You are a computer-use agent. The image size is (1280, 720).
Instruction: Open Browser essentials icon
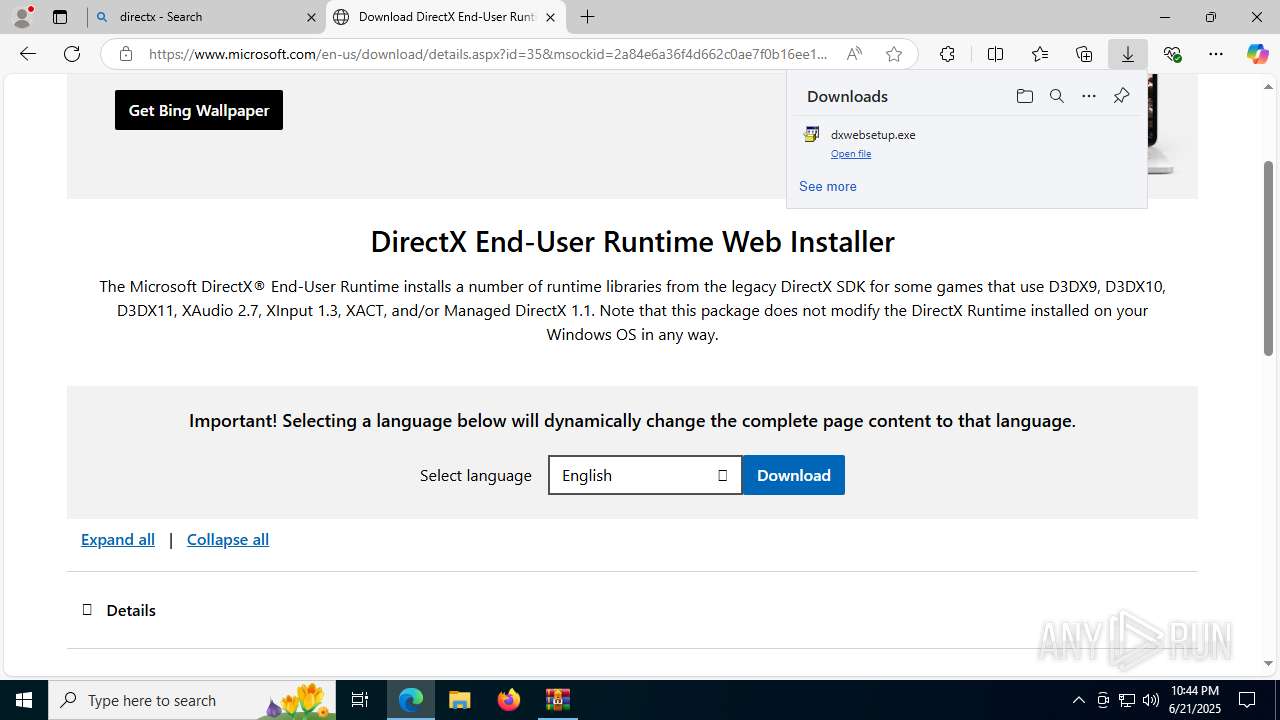(x=1172, y=54)
